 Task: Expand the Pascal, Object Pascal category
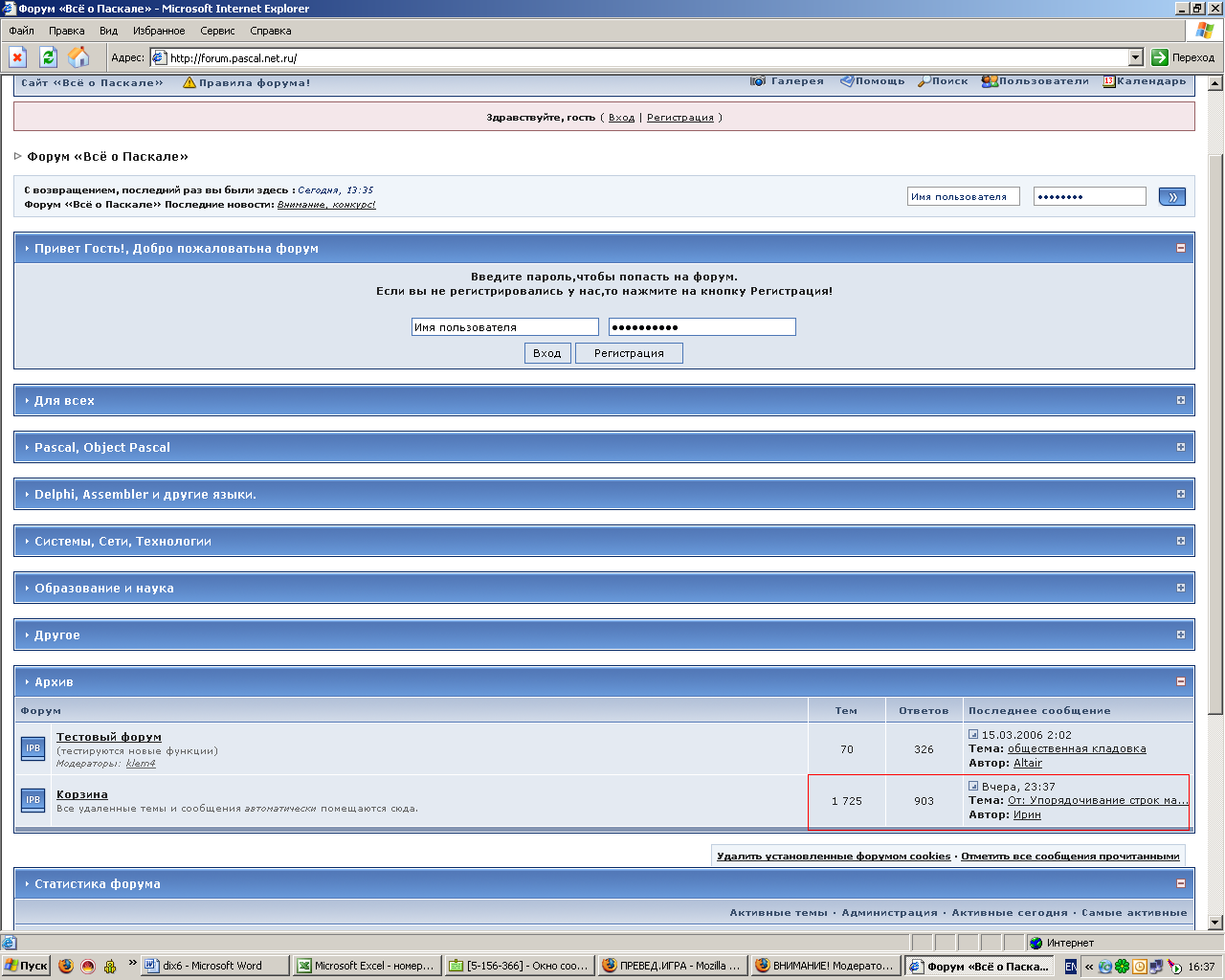[1180, 447]
